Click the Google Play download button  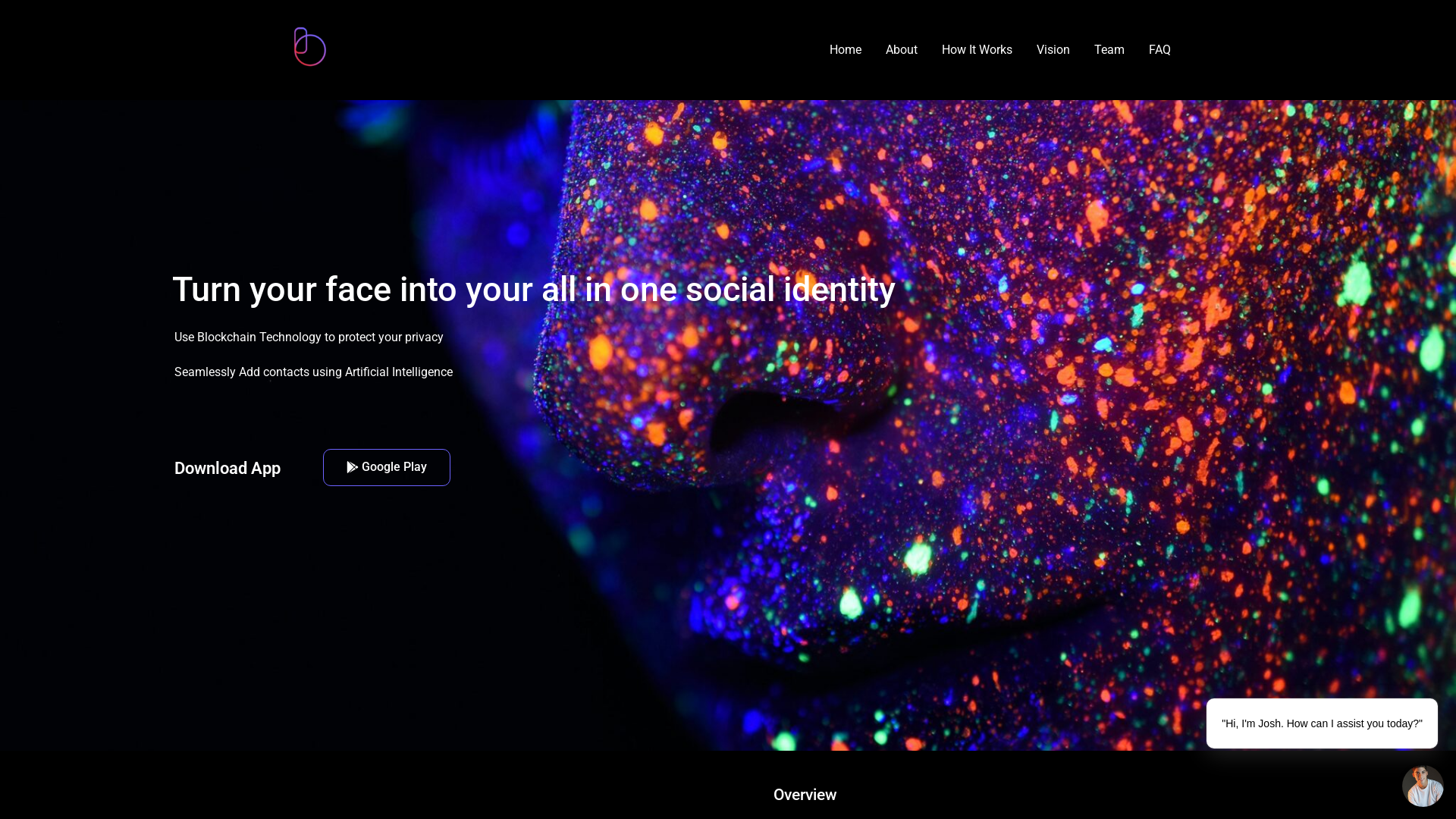[x=387, y=467]
